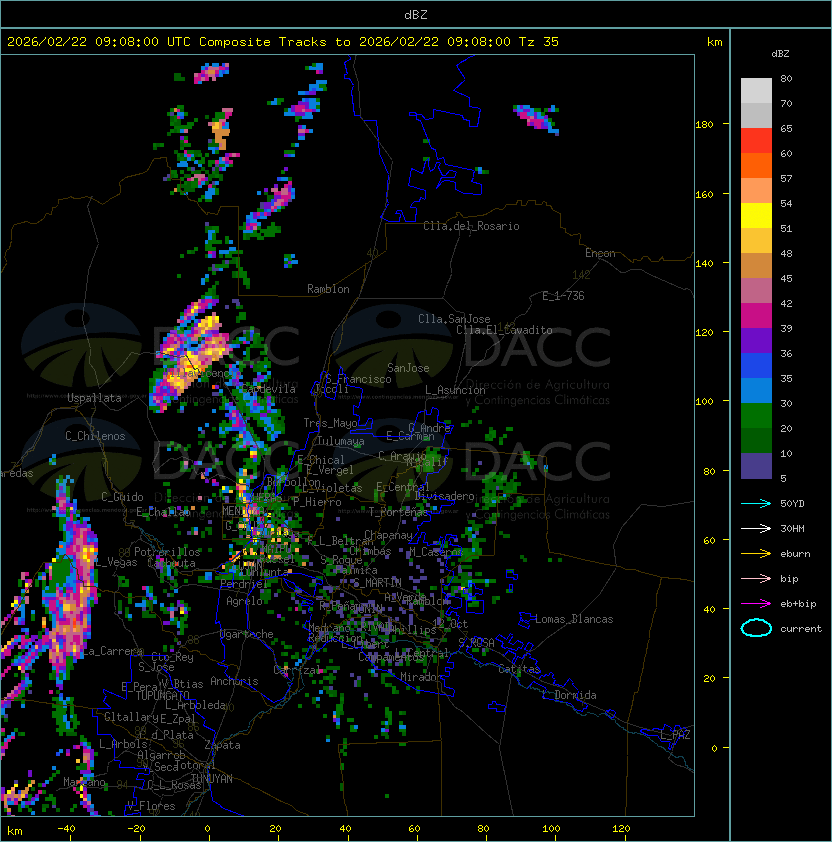Click the 'Zapata' map label
The height and width of the screenshot is (842, 832).
pyautogui.click(x=222, y=745)
